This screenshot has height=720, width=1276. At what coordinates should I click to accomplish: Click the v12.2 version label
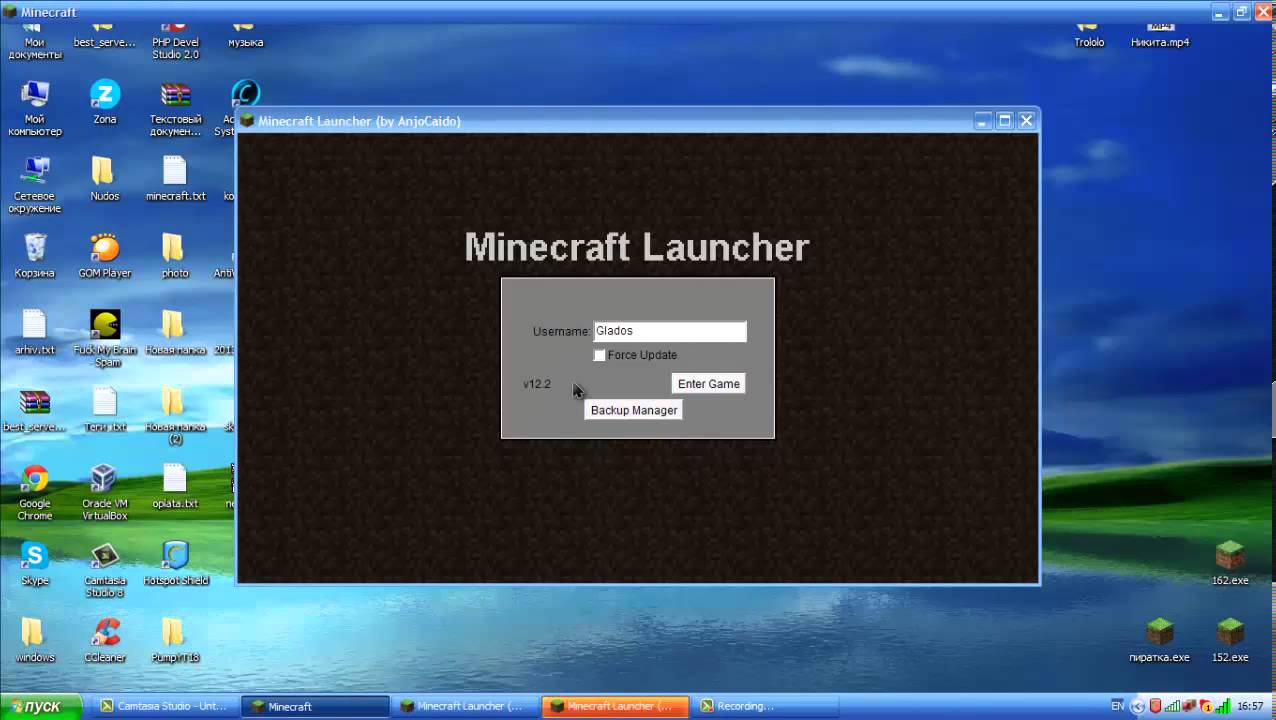click(537, 384)
